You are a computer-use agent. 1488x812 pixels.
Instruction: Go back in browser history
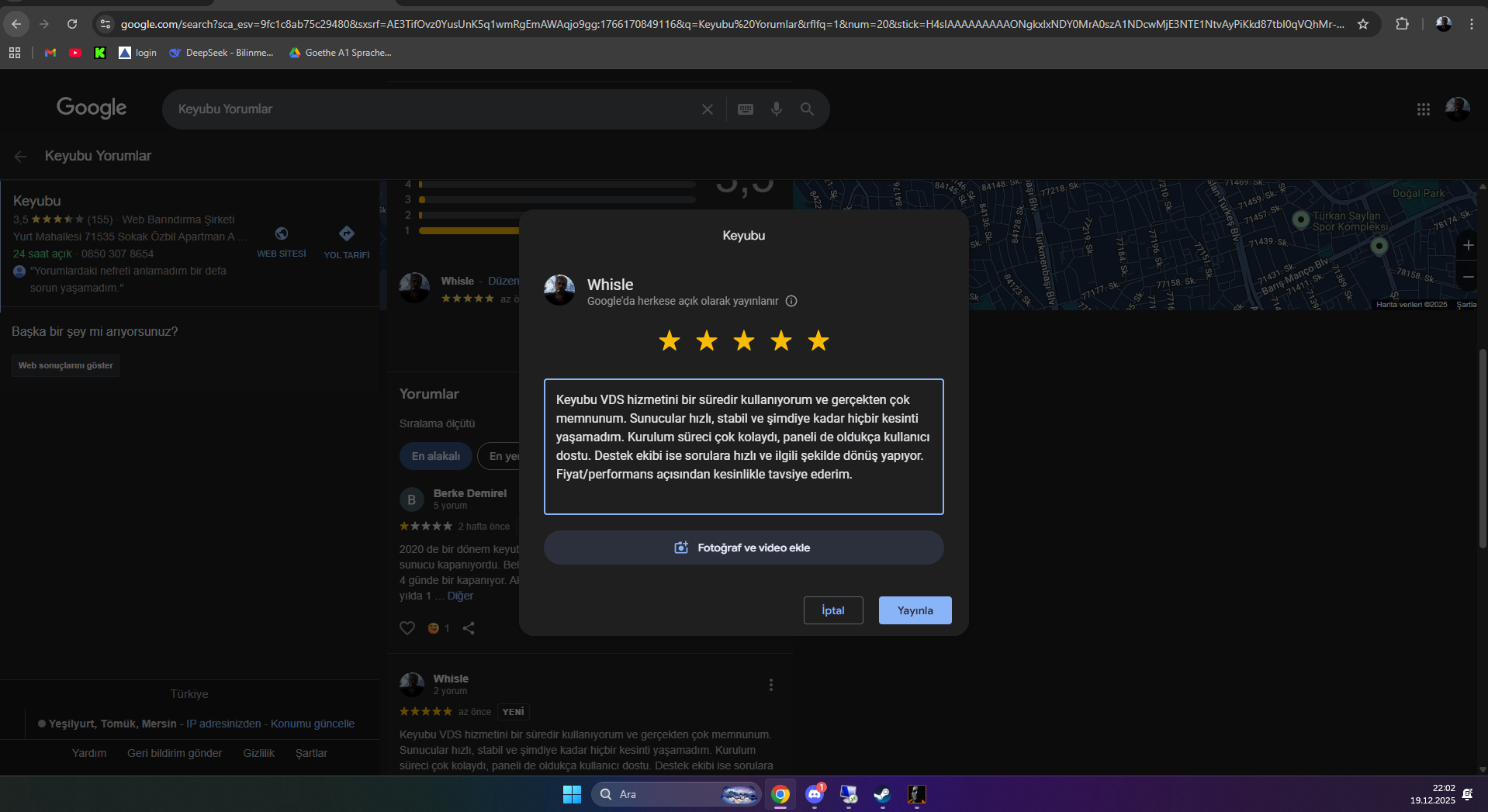click(x=16, y=24)
